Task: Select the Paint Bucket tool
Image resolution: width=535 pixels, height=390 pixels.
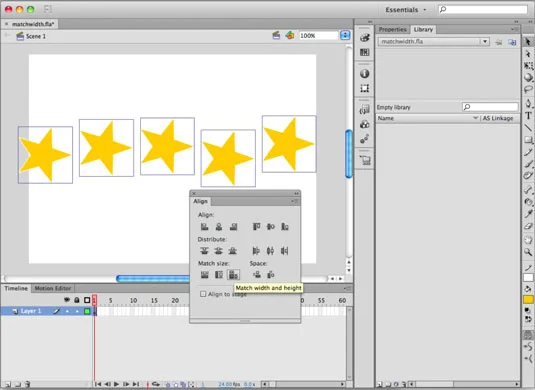Action: 528,202
